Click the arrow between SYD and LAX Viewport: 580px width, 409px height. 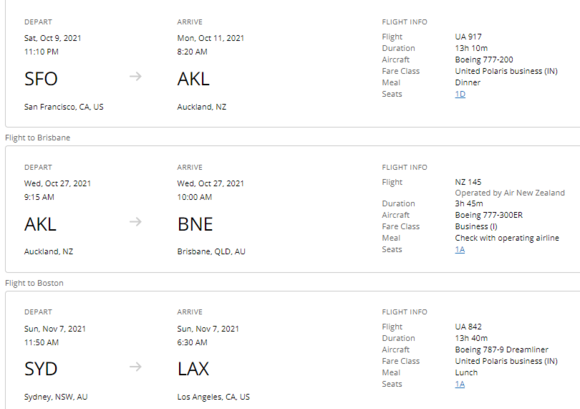click(x=135, y=367)
